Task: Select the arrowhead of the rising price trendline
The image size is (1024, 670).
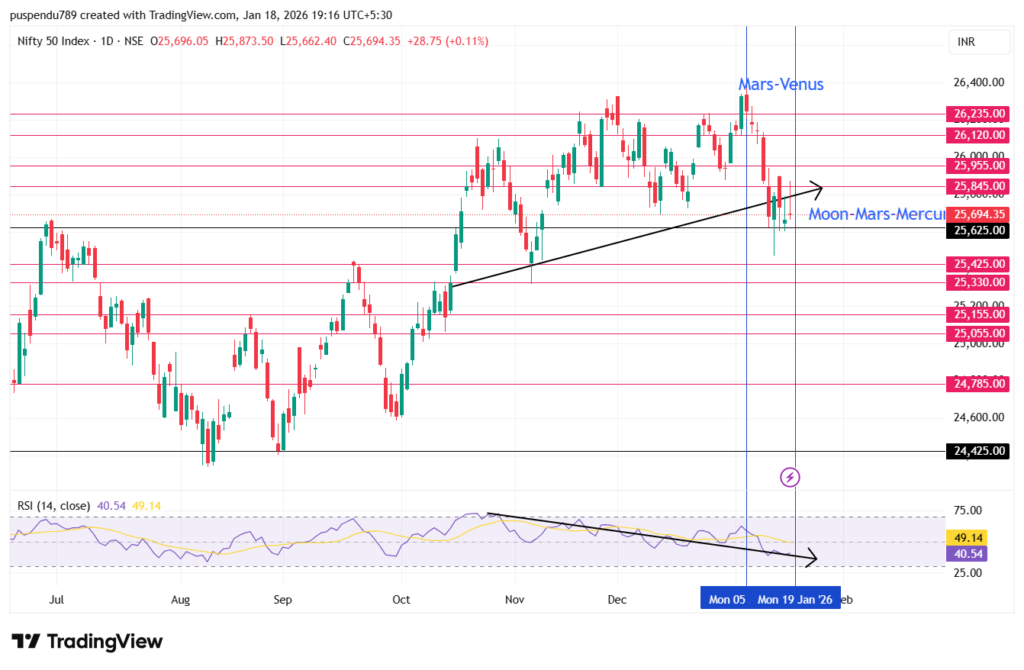Action: [818, 186]
